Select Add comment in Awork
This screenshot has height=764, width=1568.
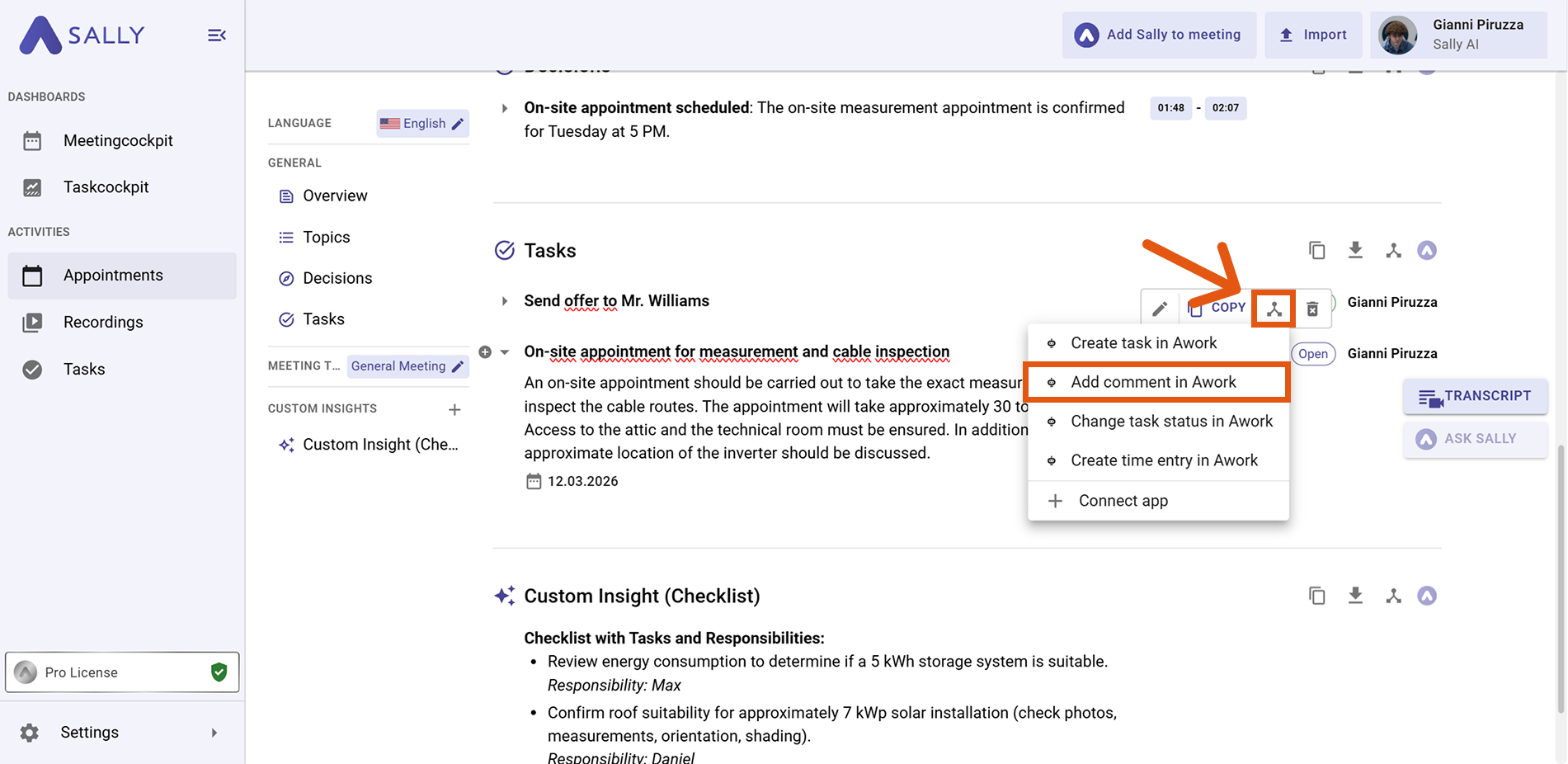click(1153, 382)
